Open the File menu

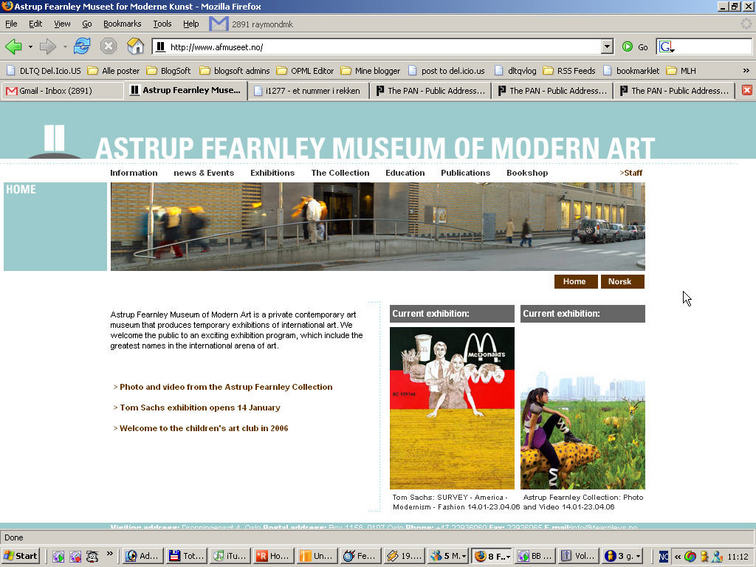pos(11,24)
